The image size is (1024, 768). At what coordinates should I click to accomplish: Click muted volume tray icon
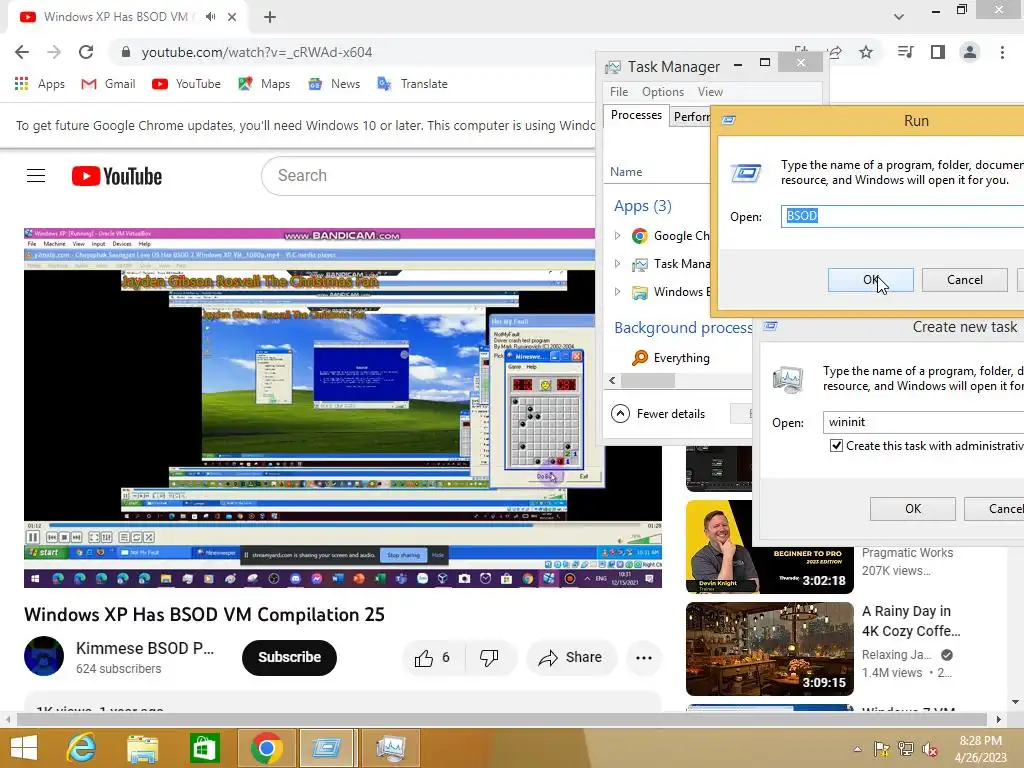click(929, 749)
